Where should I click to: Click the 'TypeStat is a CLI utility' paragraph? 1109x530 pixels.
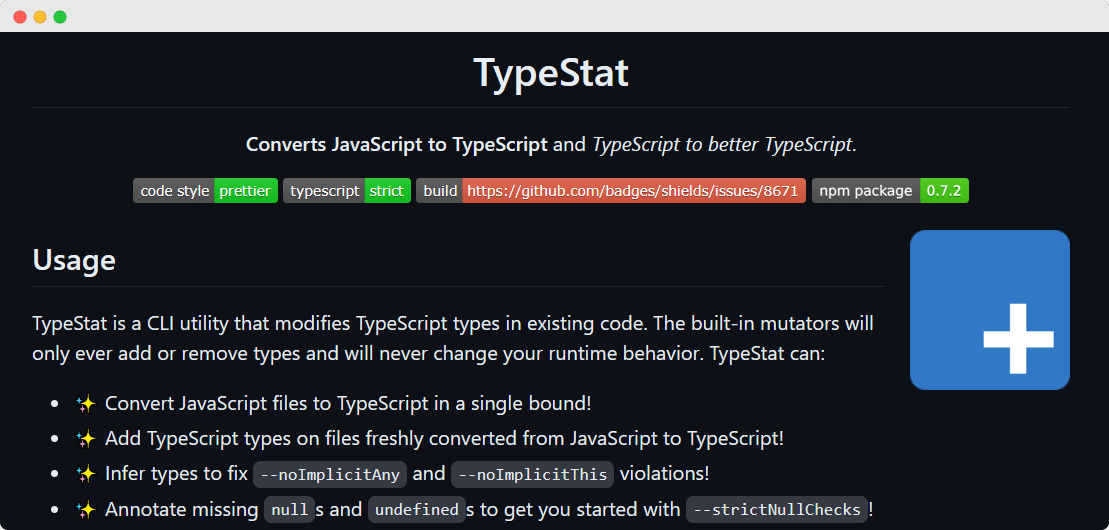(453, 338)
